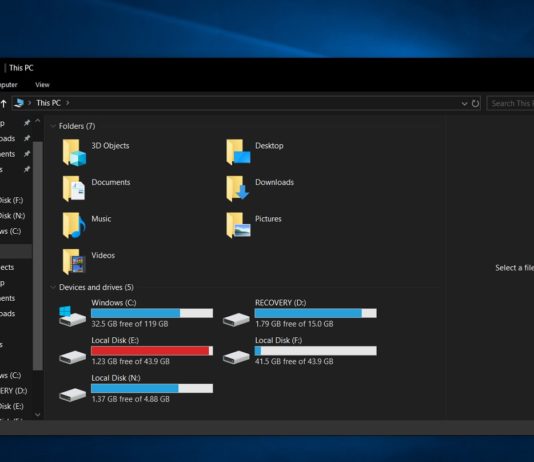
Task: Click the Local Disk (N:) usage bar
Action: coord(152,388)
